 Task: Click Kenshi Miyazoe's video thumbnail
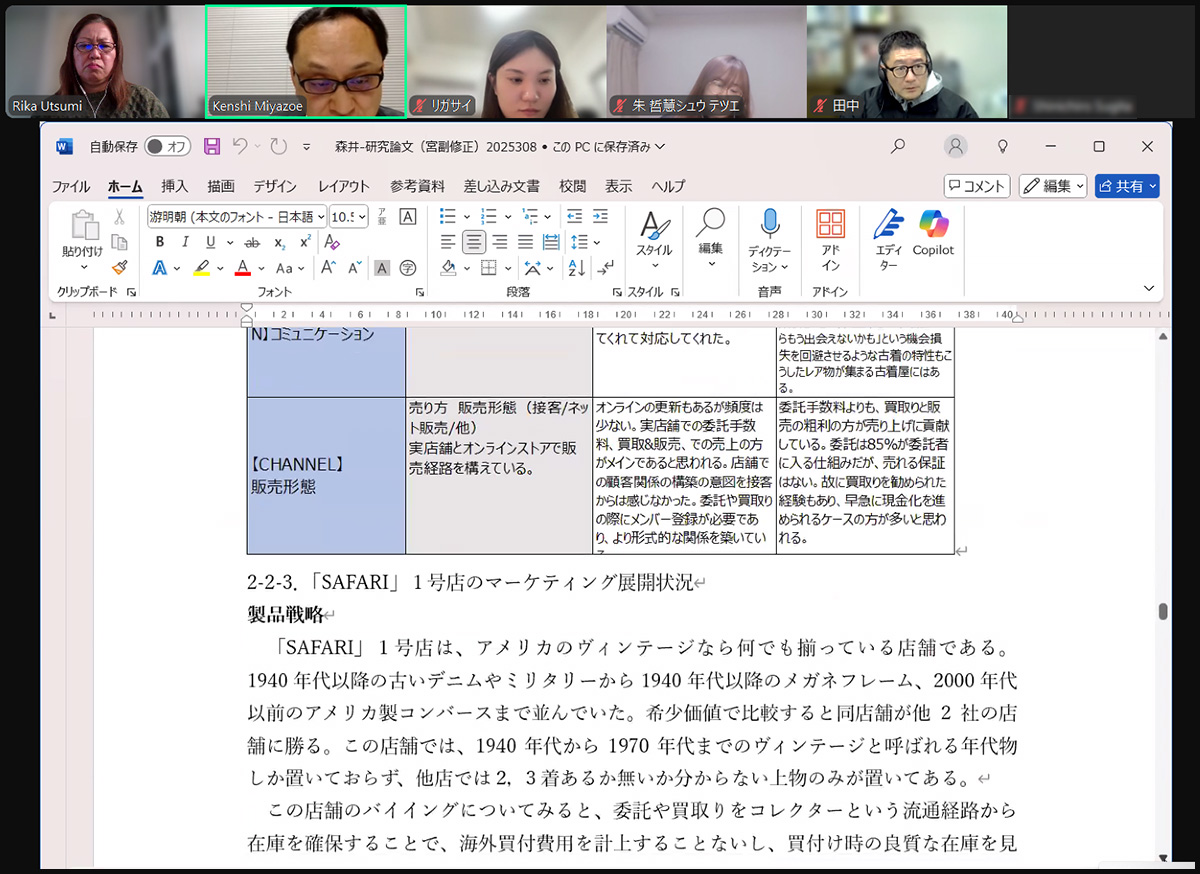(x=306, y=62)
